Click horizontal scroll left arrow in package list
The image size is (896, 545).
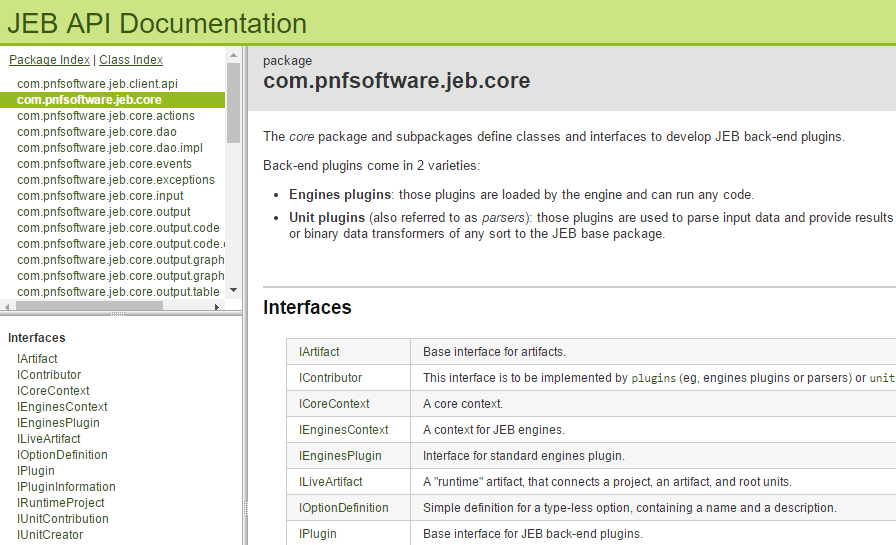coord(7,307)
